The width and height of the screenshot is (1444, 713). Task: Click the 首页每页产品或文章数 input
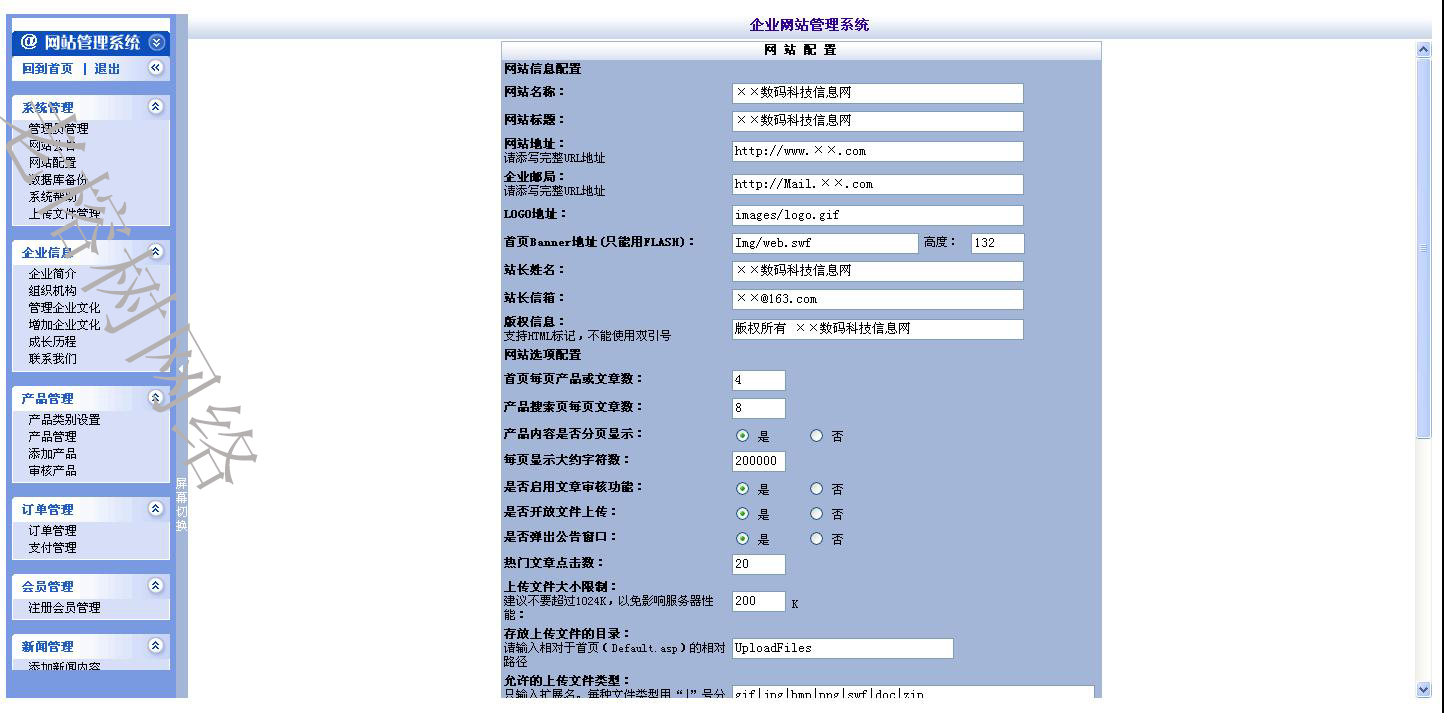759,380
